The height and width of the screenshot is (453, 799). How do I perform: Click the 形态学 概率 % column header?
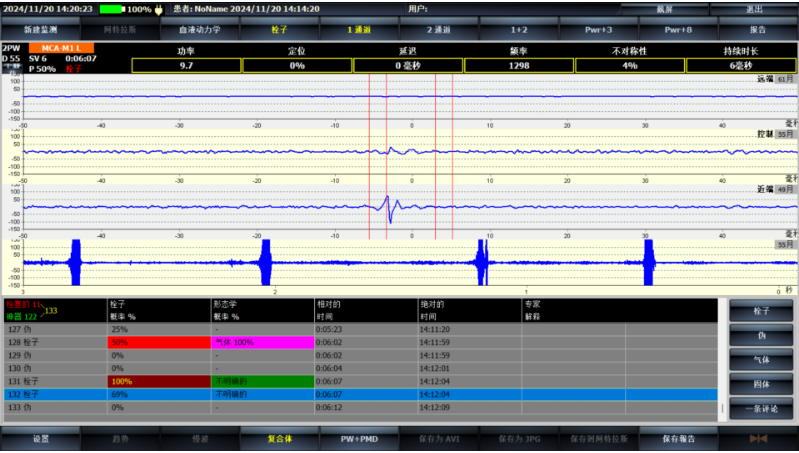pyautogui.click(x=262, y=310)
